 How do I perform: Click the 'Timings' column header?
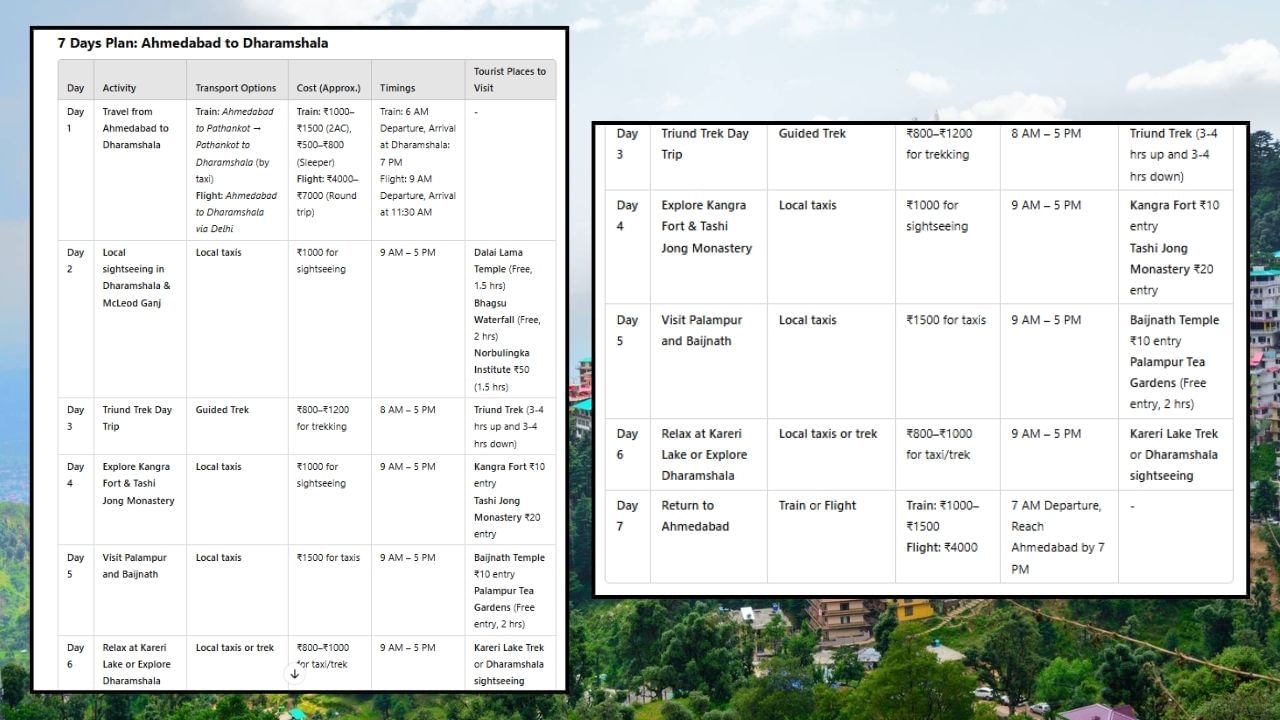coord(397,88)
